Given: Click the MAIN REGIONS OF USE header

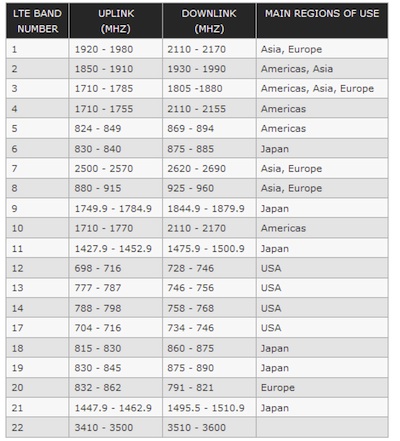Looking at the screenshot, I should click(x=322, y=21).
